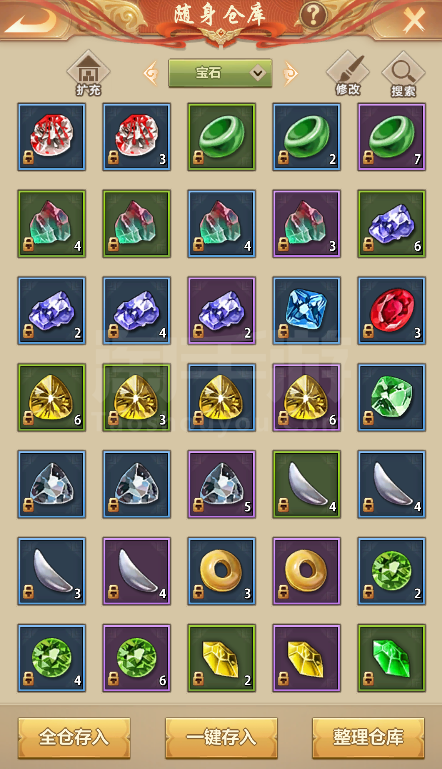The width and height of the screenshot is (442, 769).
Task: Open the 宝石 category dropdown
Action: coord(220,74)
